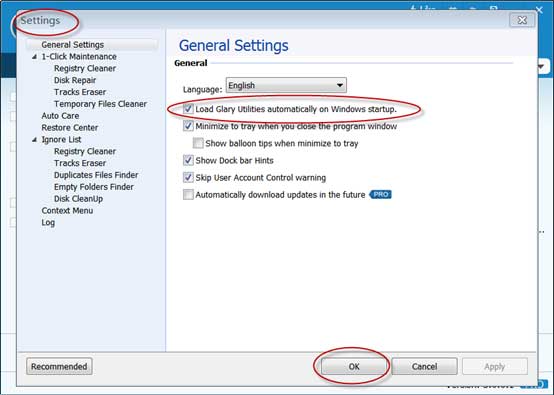Open Tracks Eraser under Ignore List
Image resolution: width=554 pixels, height=395 pixels.
80,163
